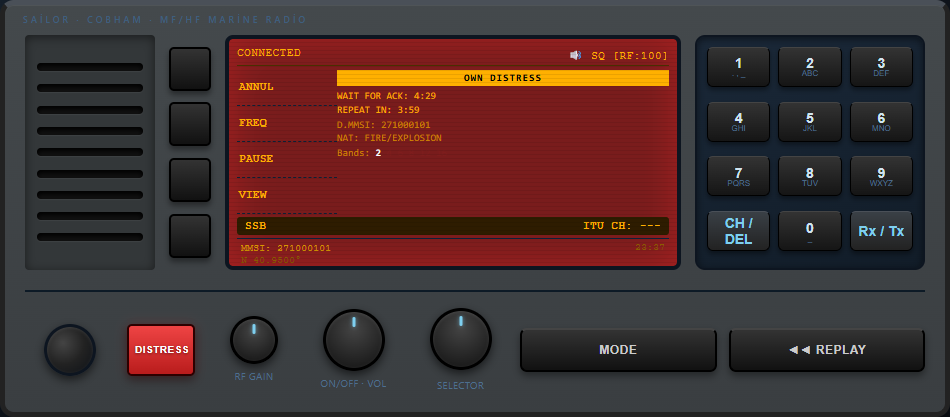Tap keypad key 8 TUV
950x417 pixels.
point(809,176)
